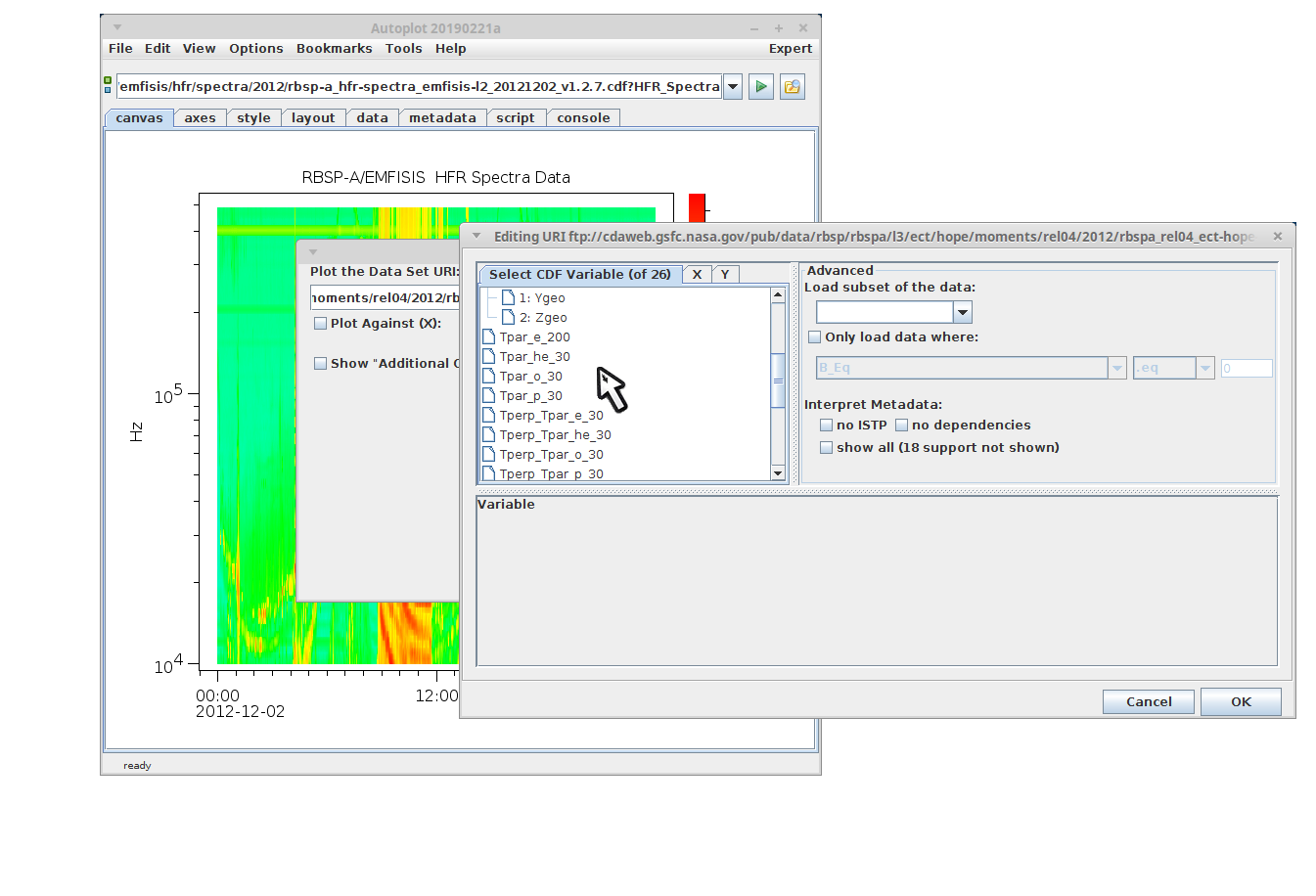
Task: Open the Bookmarks menu
Action: tap(334, 48)
